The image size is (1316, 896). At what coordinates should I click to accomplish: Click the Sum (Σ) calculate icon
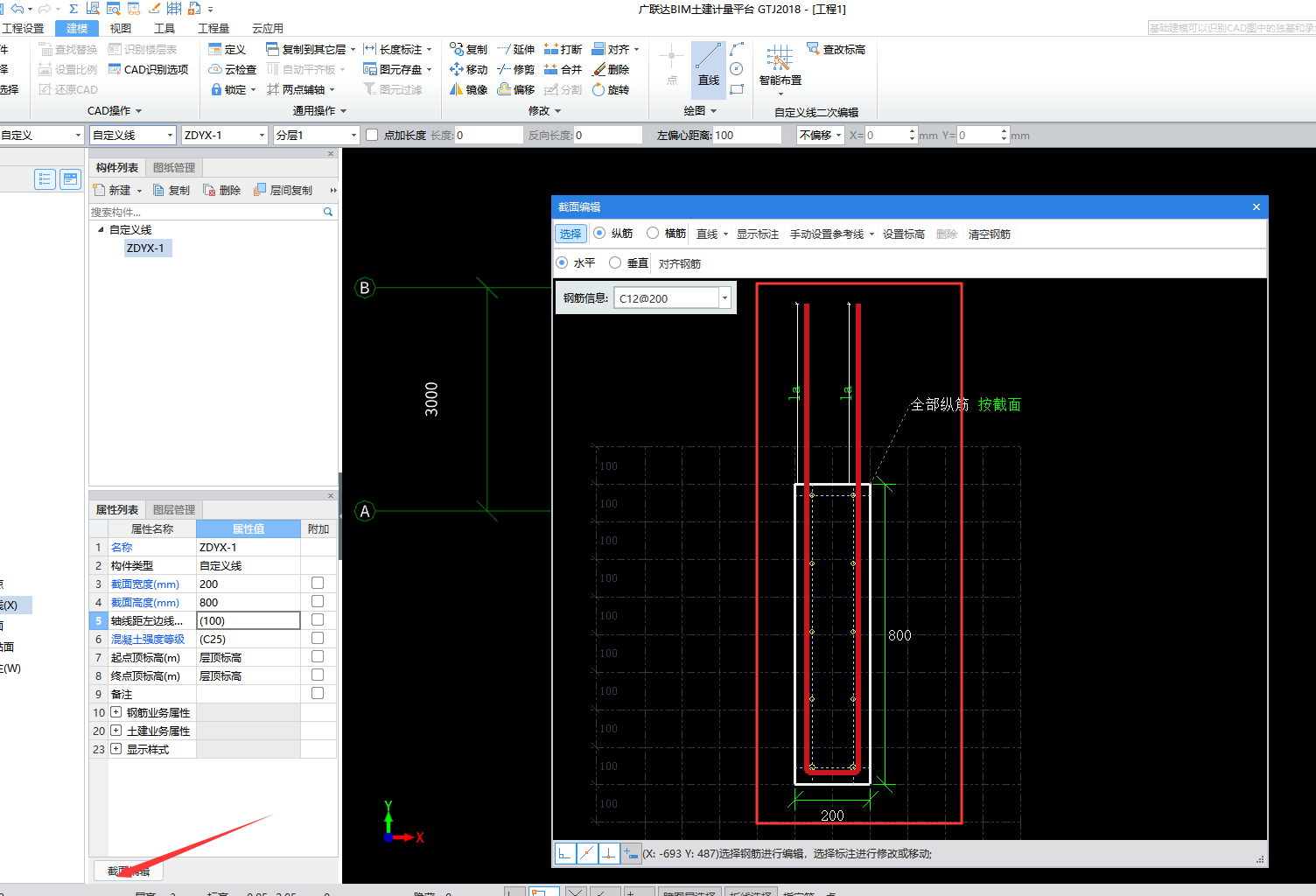click(73, 9)
